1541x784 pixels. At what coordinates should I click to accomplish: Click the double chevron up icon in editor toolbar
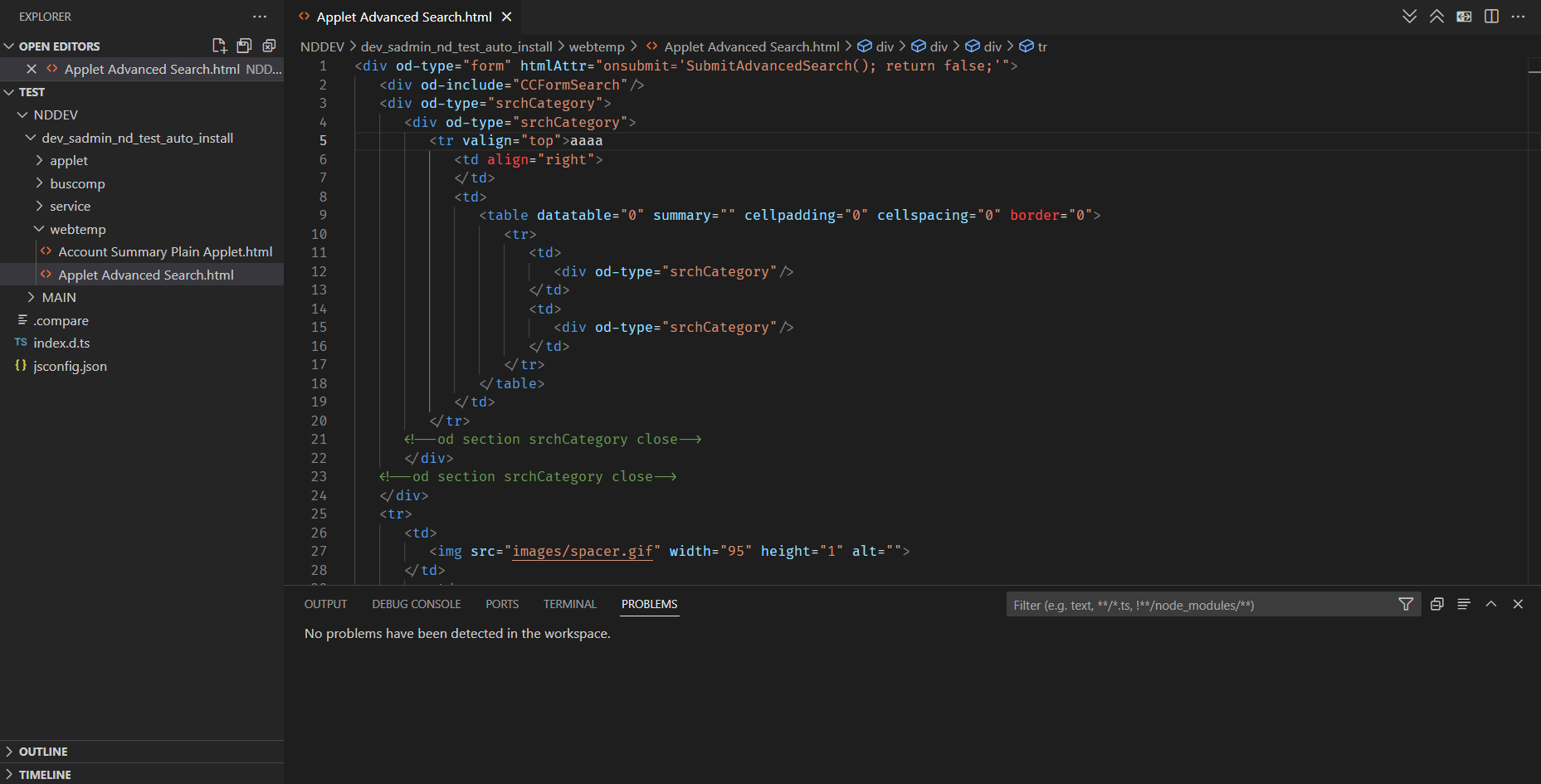point(1436,17)
